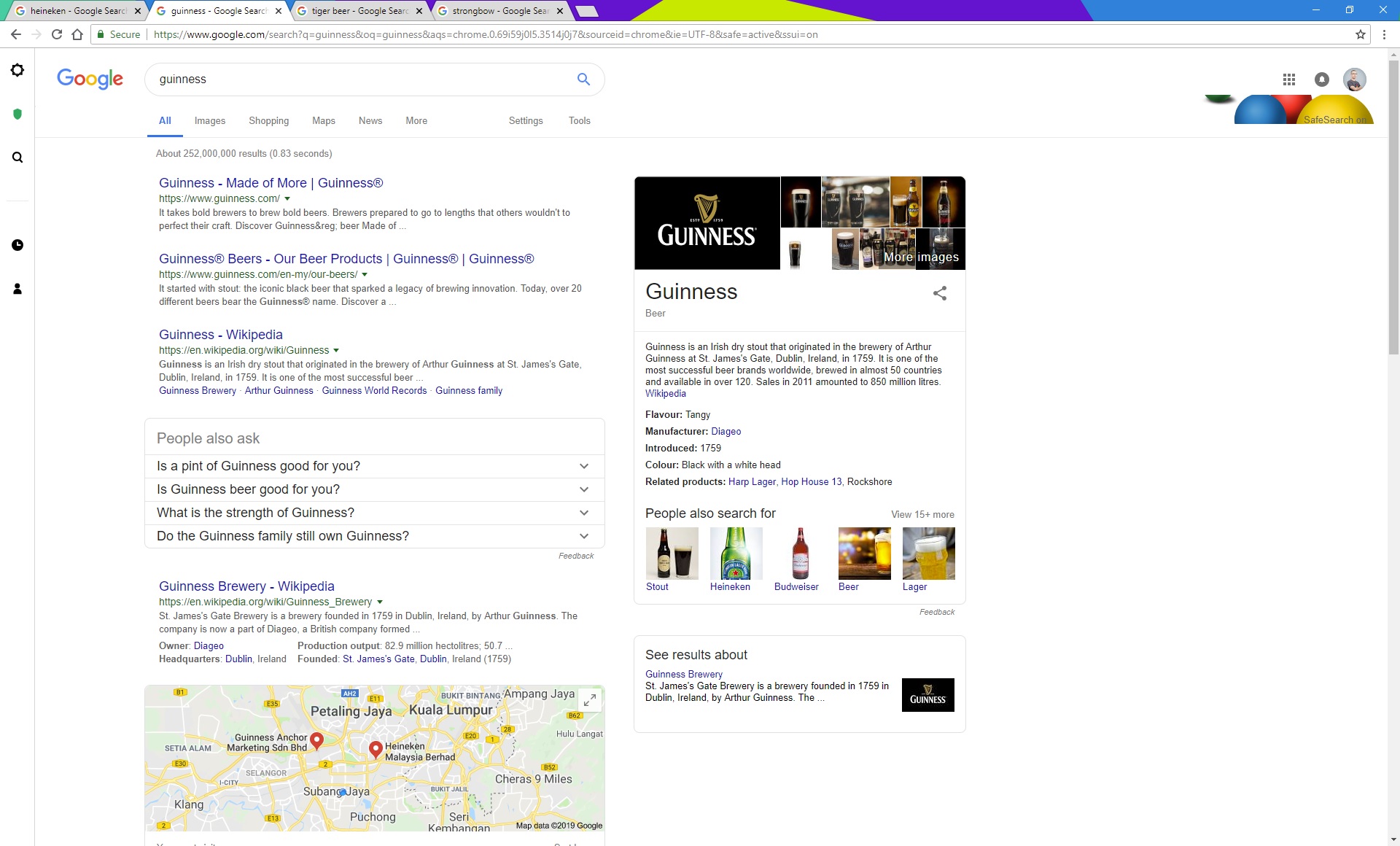Click the Heineken Malaysia Berhad map pin
This screenshot has height=846, width=1400.
pos(376,750)
